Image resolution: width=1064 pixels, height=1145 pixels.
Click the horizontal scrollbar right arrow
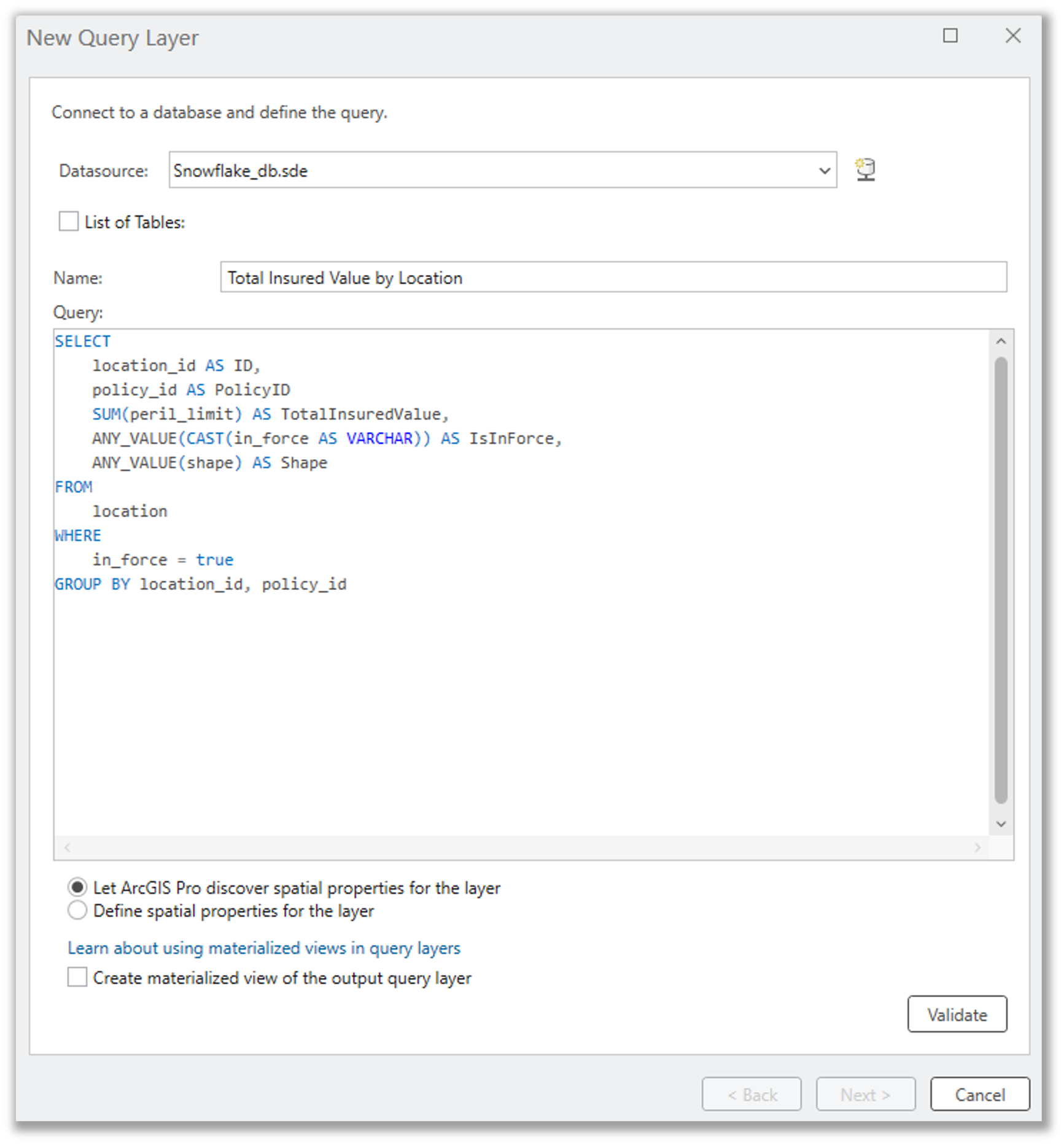coord(979,848)
